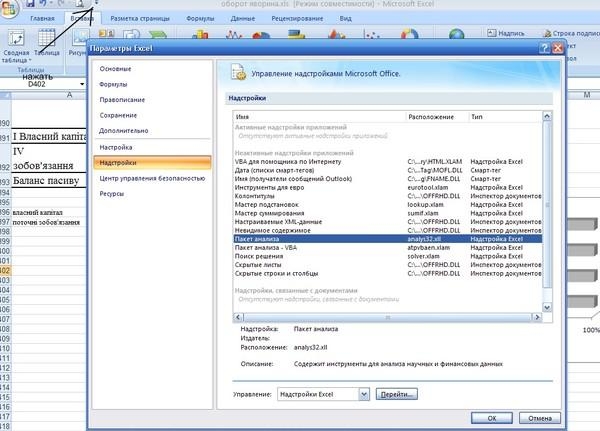Click the Строка подписи signature line icon
The height and width of the screenshot is (431, 600).
tap(548, 33)
